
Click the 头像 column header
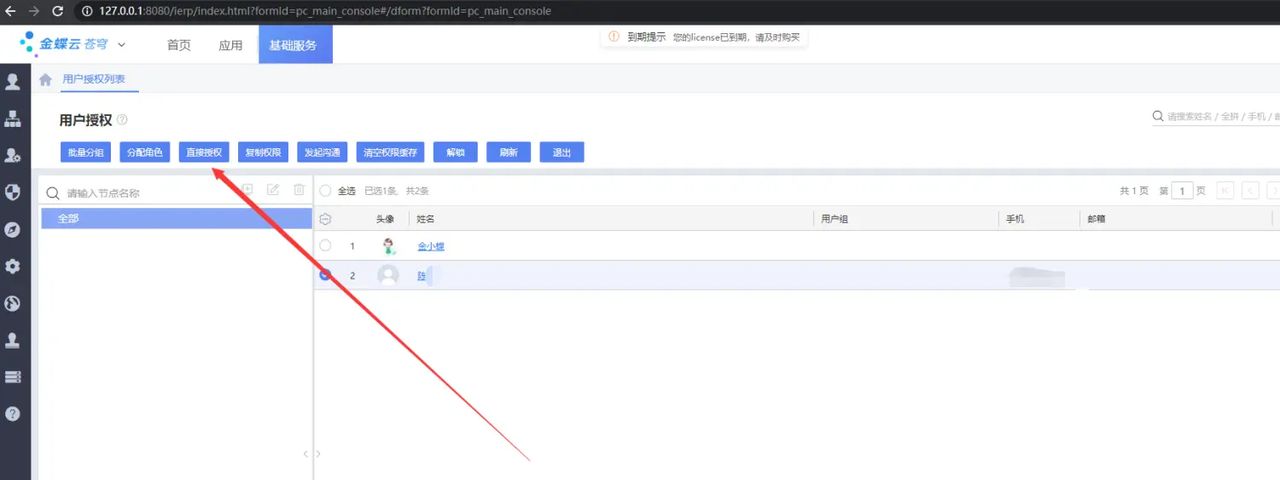[x=385, y=219]
